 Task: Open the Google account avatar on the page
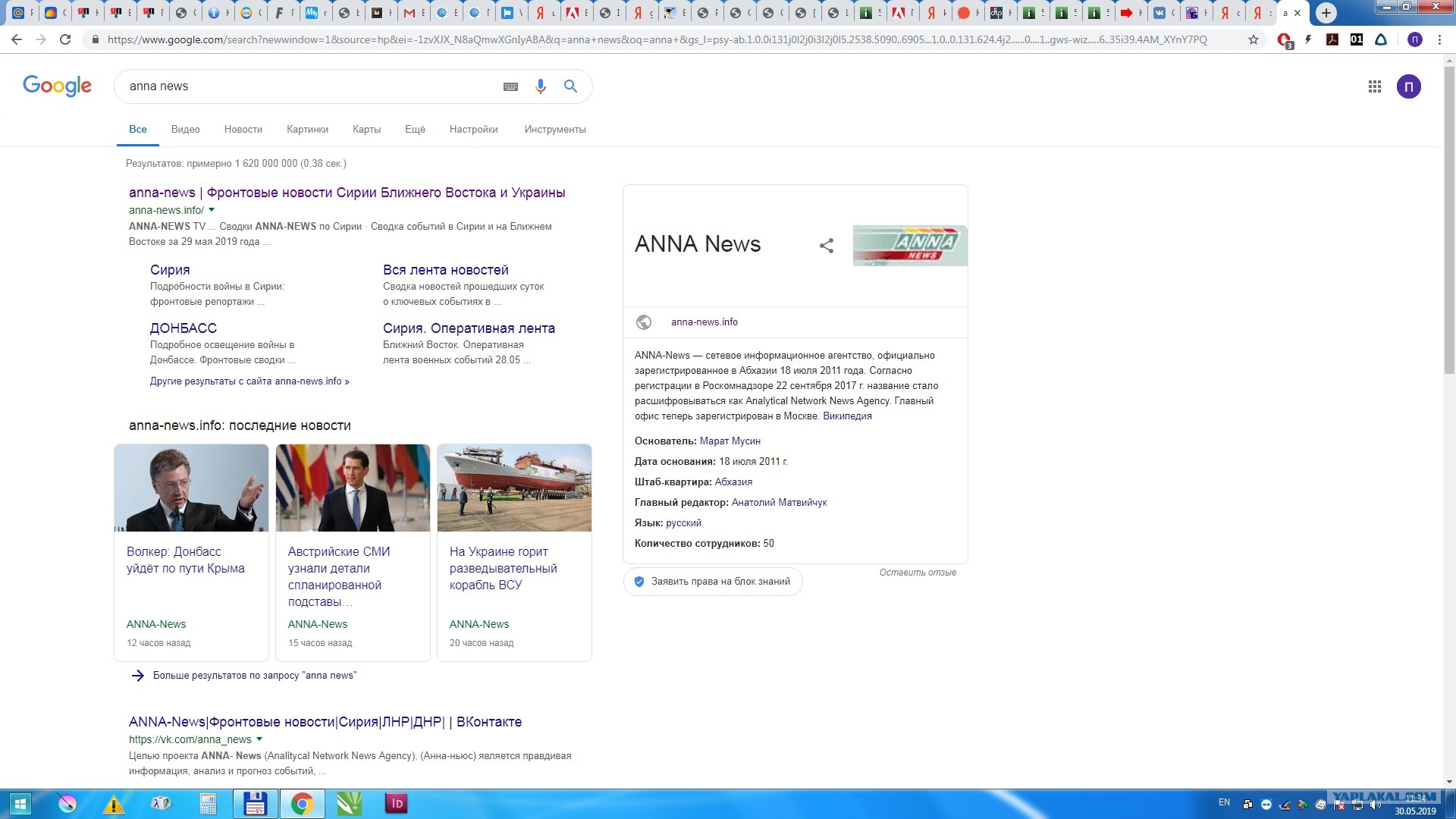point(1409,86)
